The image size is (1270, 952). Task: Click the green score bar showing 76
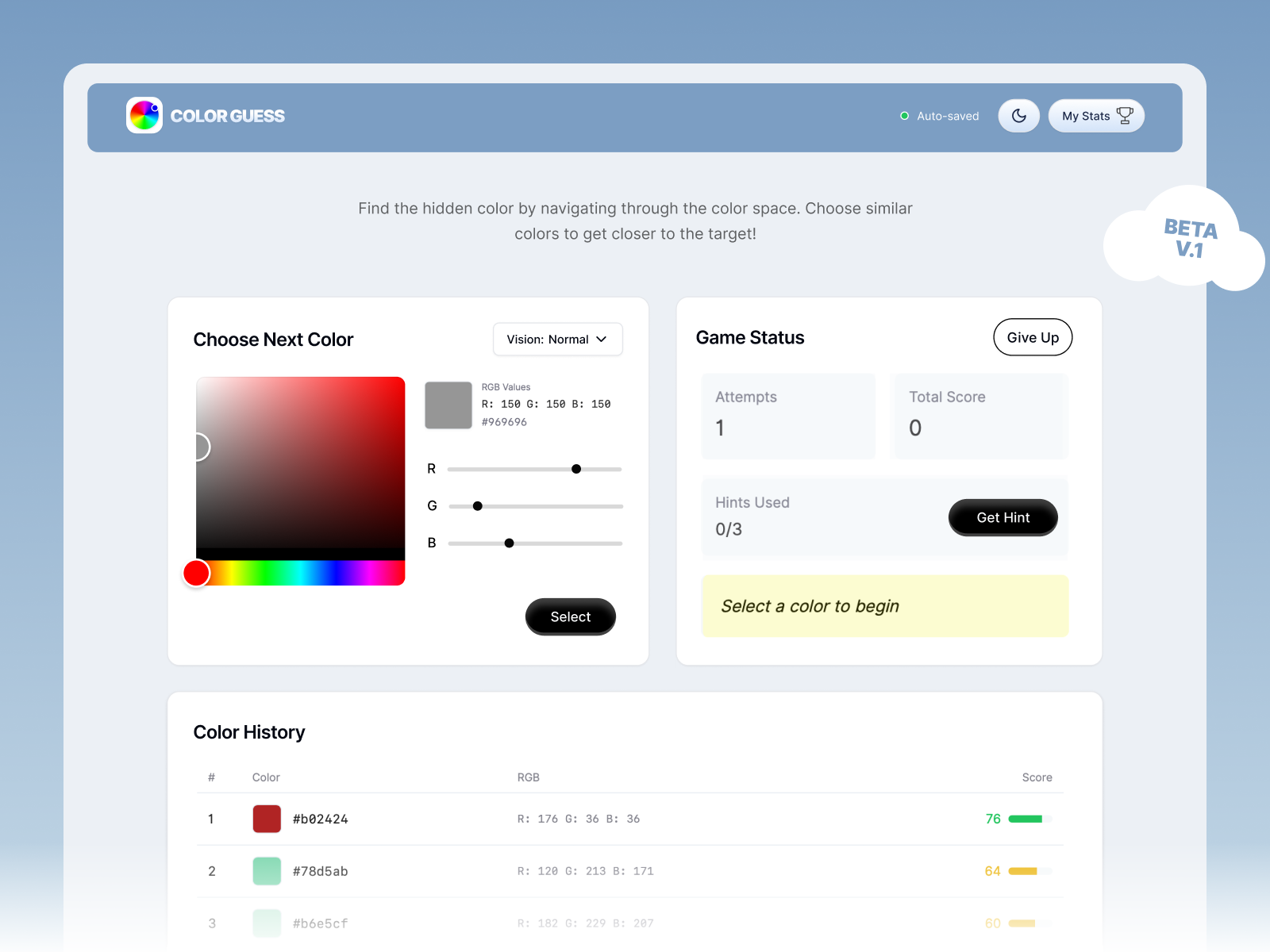pos(1029,819)
